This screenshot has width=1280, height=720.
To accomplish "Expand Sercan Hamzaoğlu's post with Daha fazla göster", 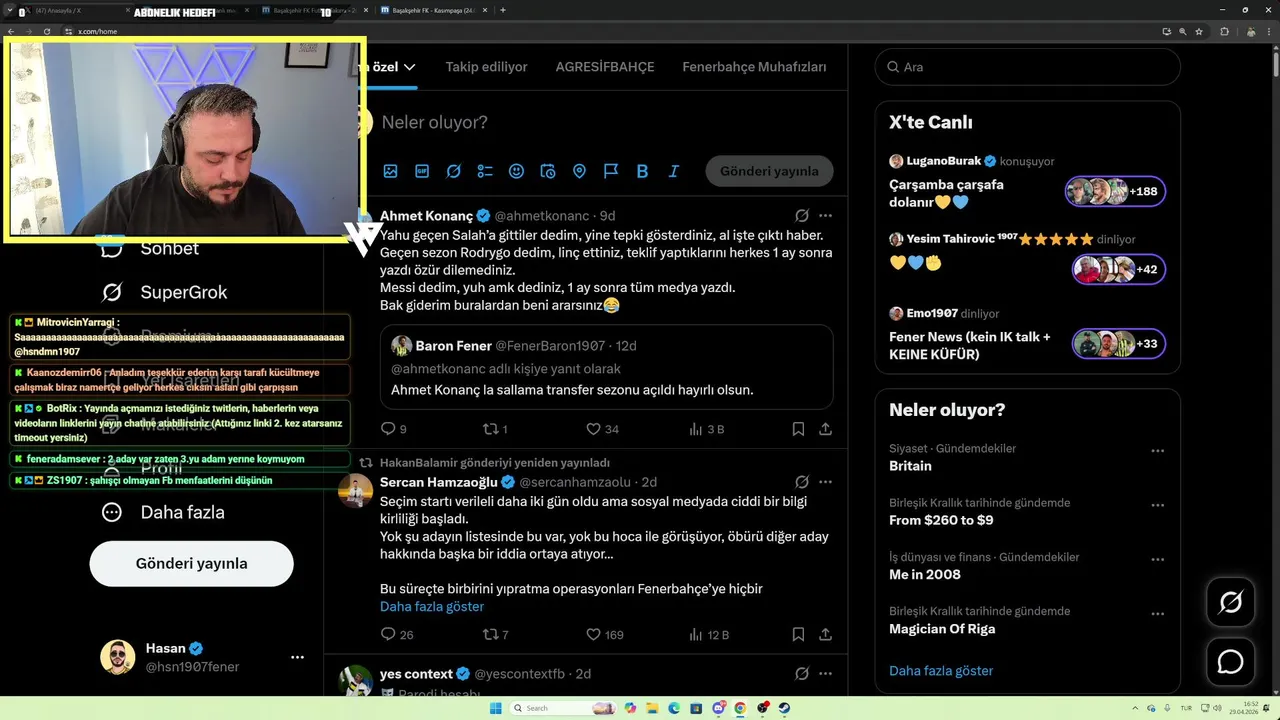I will pyautogui.click(x=432, y=606).
